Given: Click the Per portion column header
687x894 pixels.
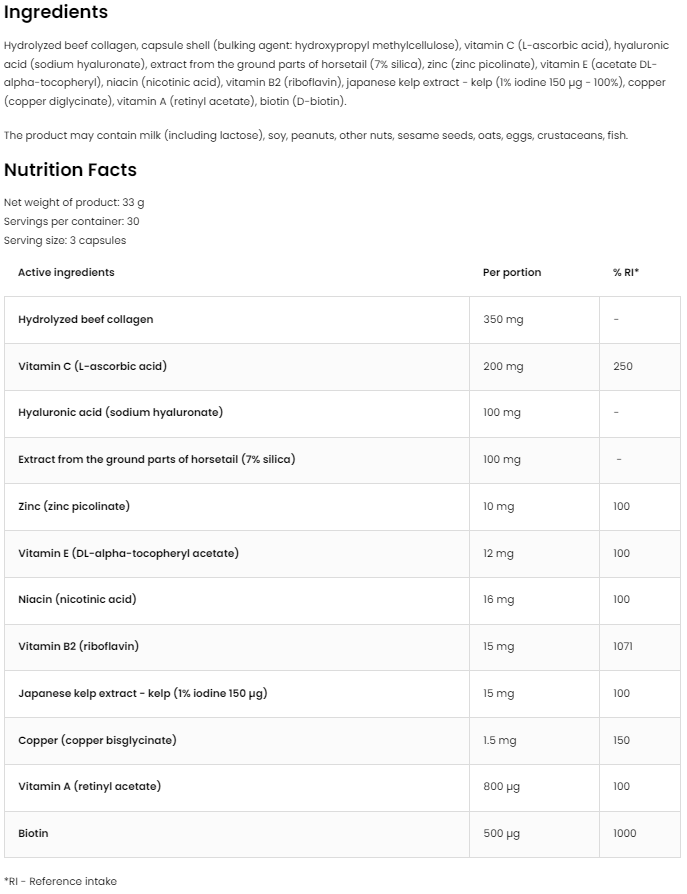Looking at the screenshot, I should 511,272.
